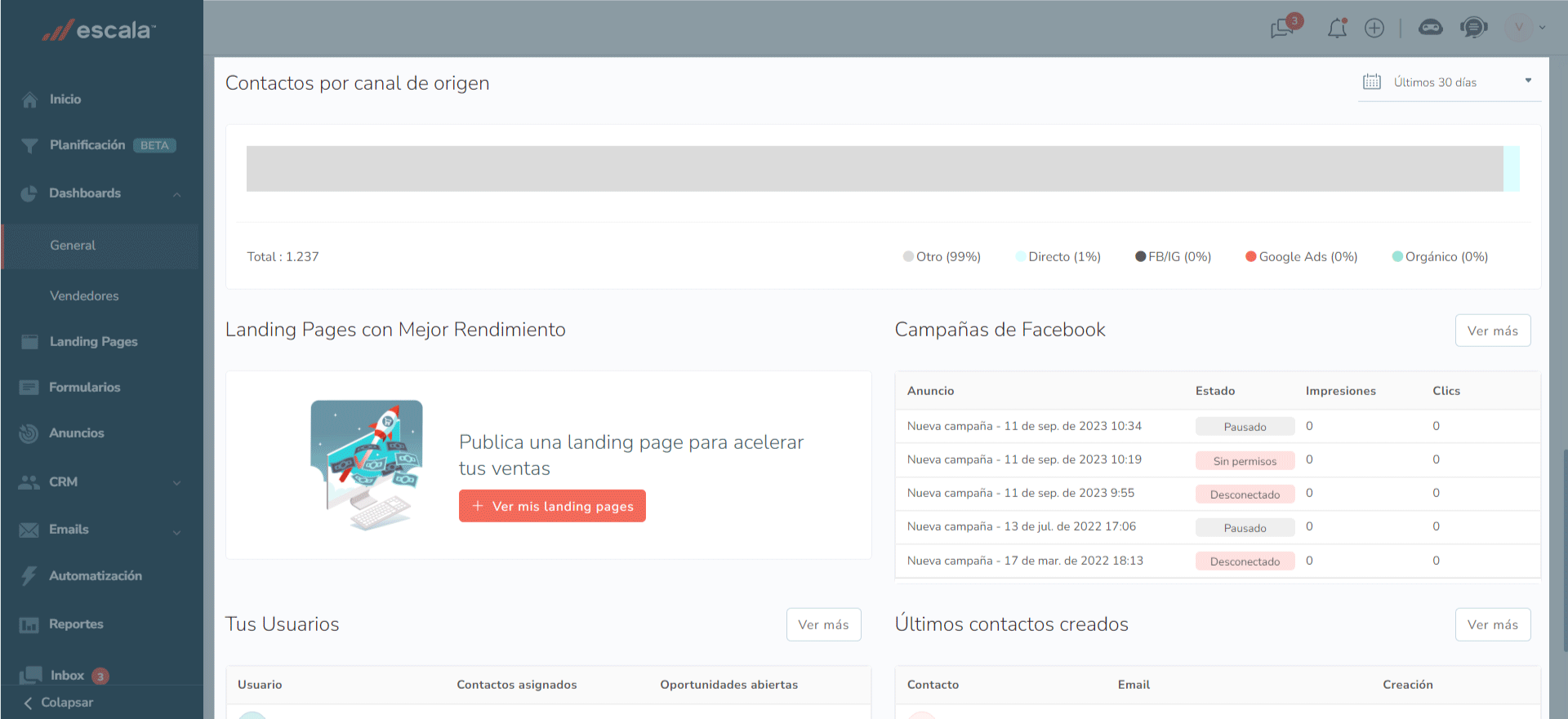This screenshot has height=719, width=1568.
Task: Open Landing Pages menu item
Action: (x=93, y=342)
